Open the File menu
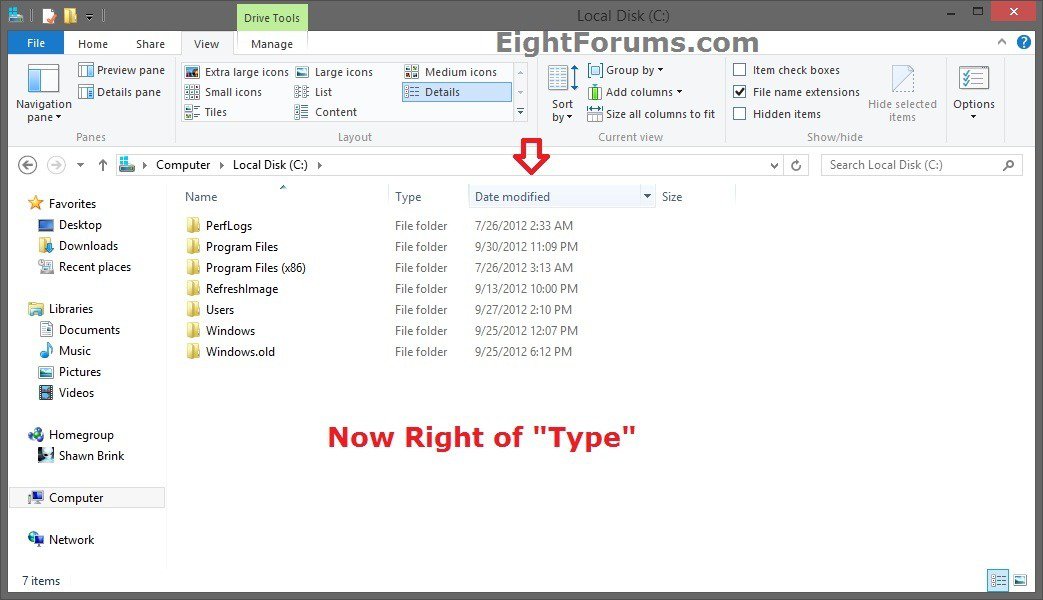 (36, 43)
